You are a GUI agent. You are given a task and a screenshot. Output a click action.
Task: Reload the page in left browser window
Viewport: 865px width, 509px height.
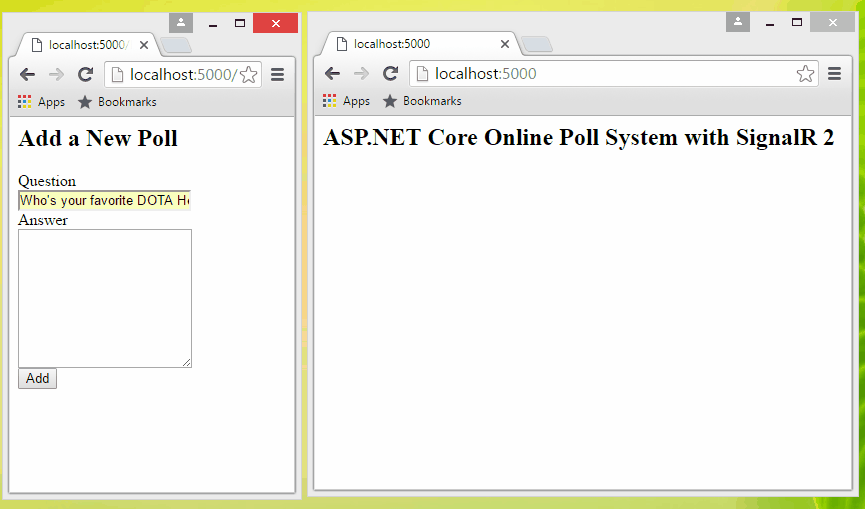pyautogui.click(x=85, y=74)
